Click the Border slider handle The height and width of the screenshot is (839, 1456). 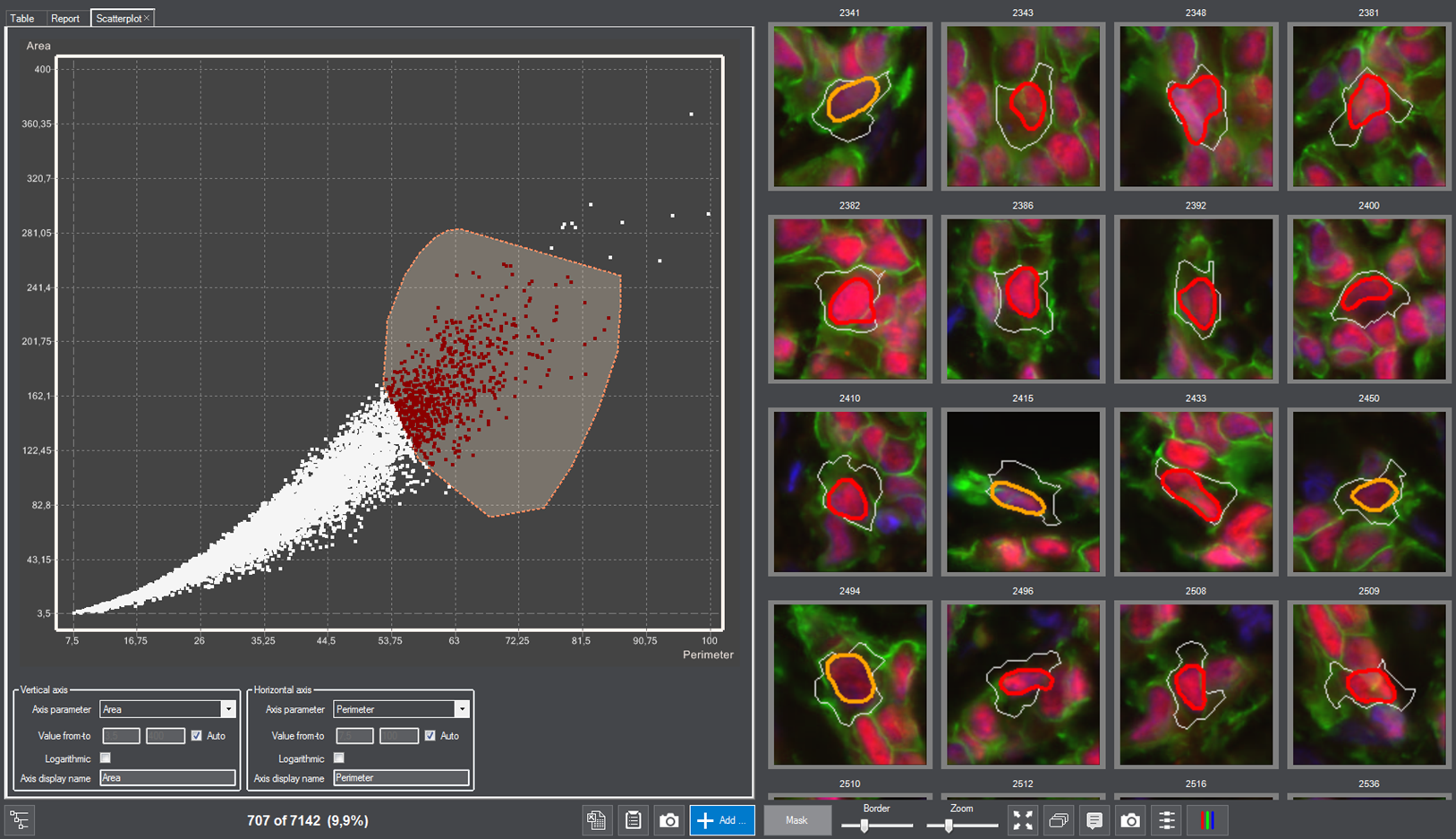pyautogui.click(x=864, y=826)
